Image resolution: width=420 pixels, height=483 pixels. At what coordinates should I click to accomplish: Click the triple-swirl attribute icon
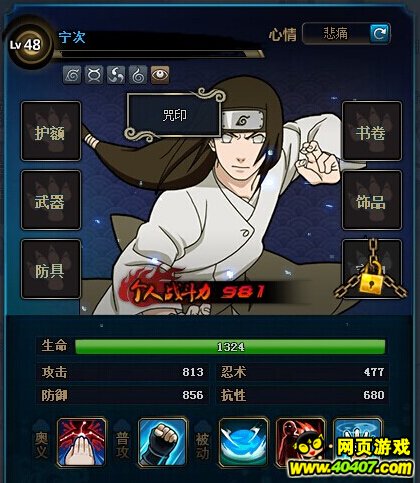pos(116,75)
